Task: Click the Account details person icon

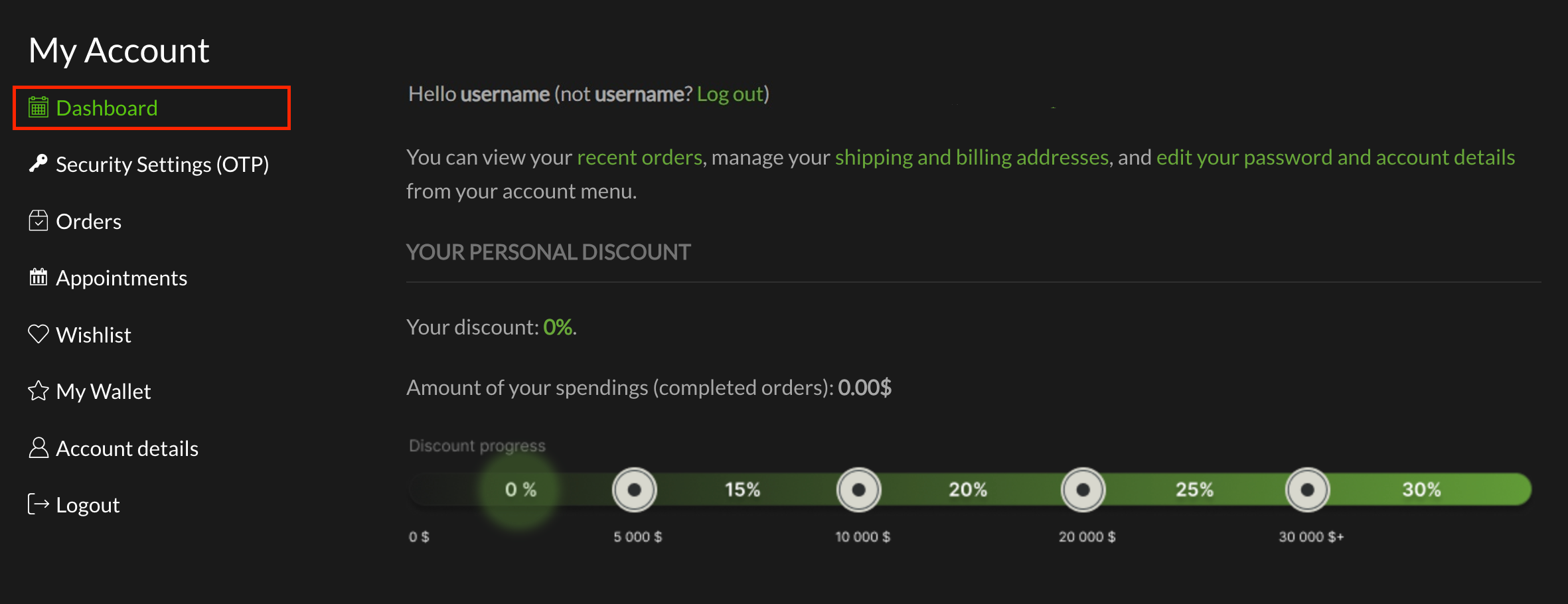Action: coord(39,448)
